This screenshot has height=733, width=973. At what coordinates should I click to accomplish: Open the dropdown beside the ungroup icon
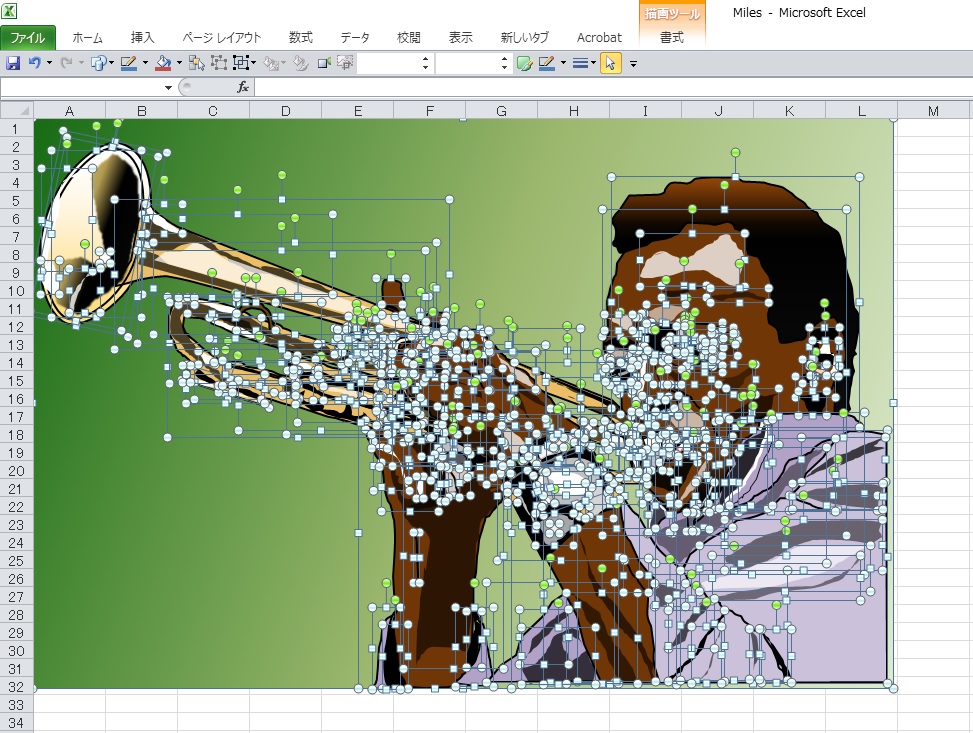(x=254, y=63)
